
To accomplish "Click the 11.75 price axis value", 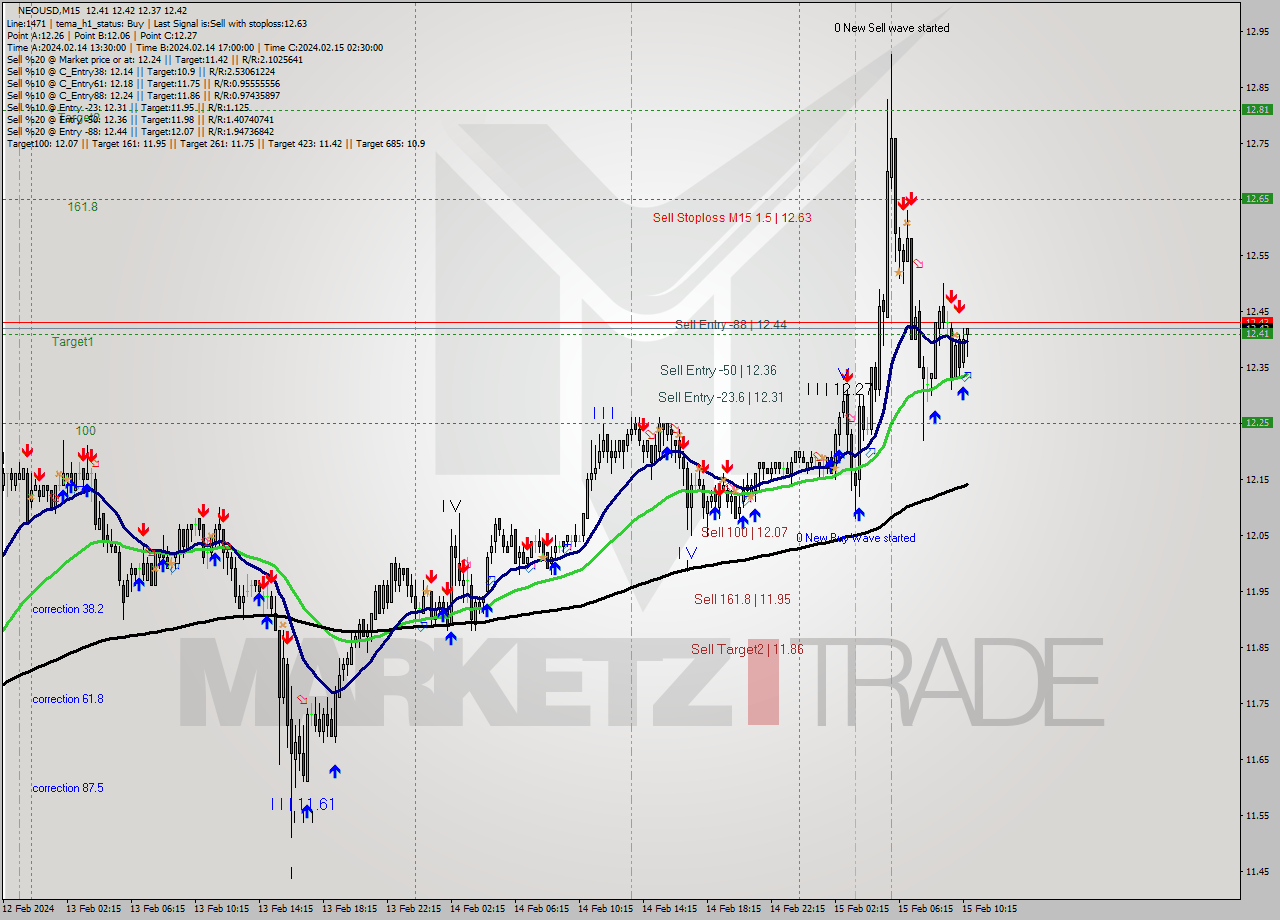I will 1257,703.
